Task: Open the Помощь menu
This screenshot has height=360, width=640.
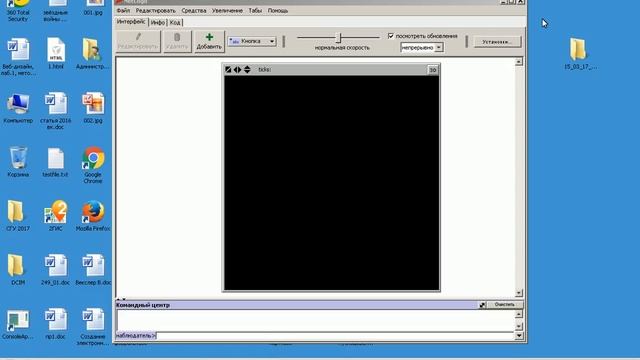Action: pos(278,11)
